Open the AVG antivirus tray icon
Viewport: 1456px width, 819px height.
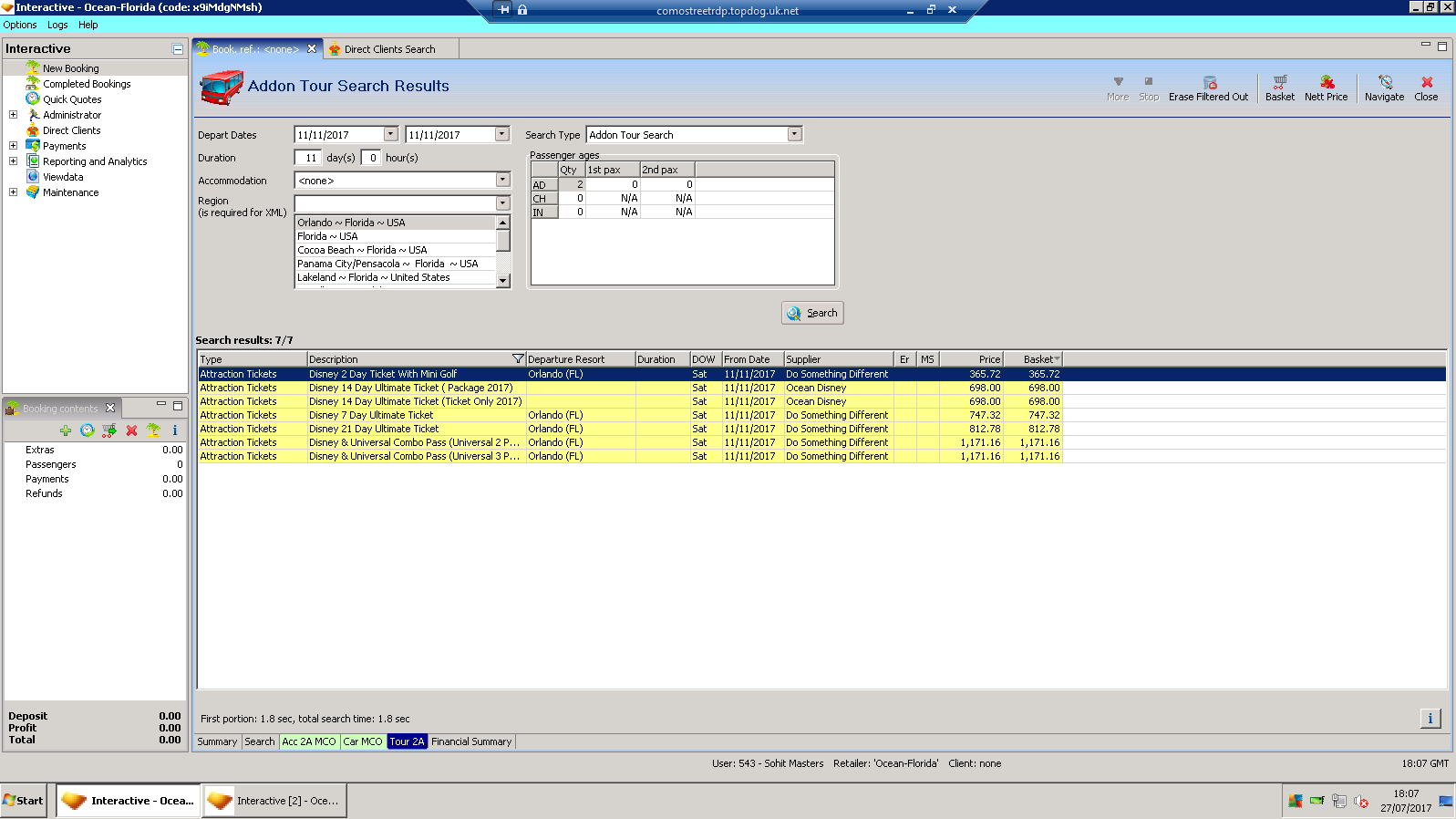pos(1296,802)
